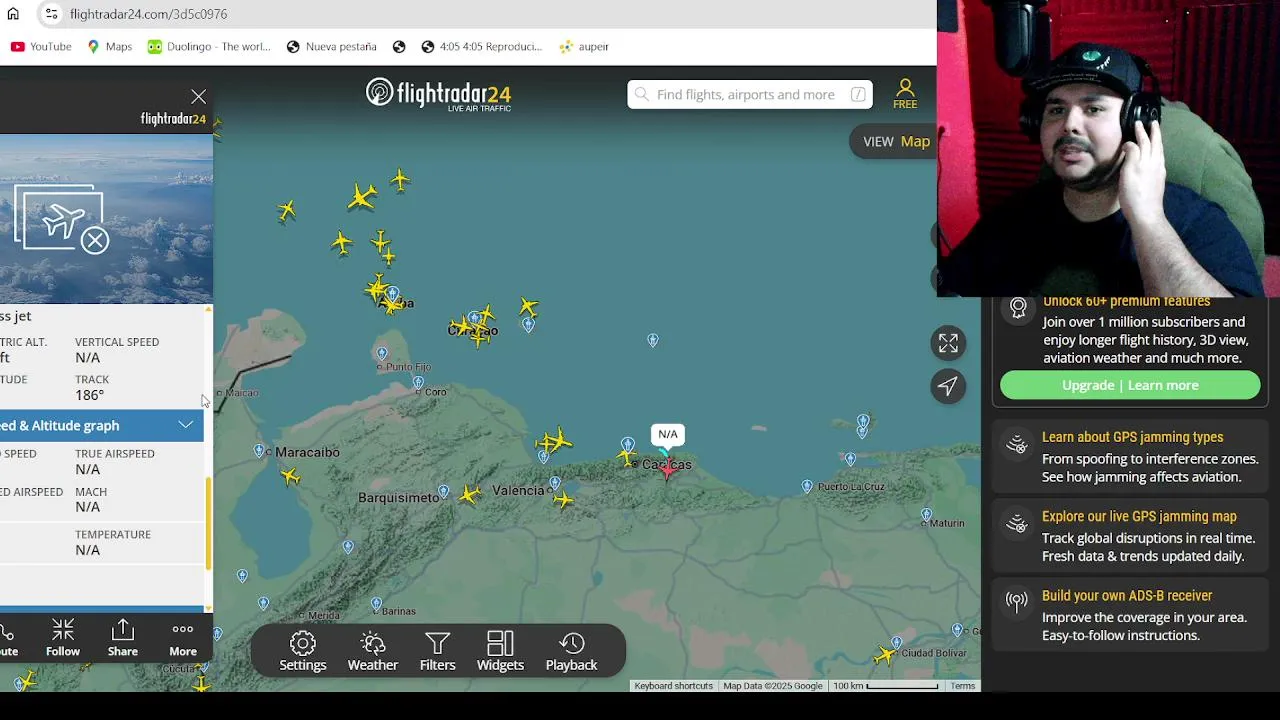1280x720 pixels.
Task: Click the address bar URL
Action: pyautogui.click(x=149, y=14)
